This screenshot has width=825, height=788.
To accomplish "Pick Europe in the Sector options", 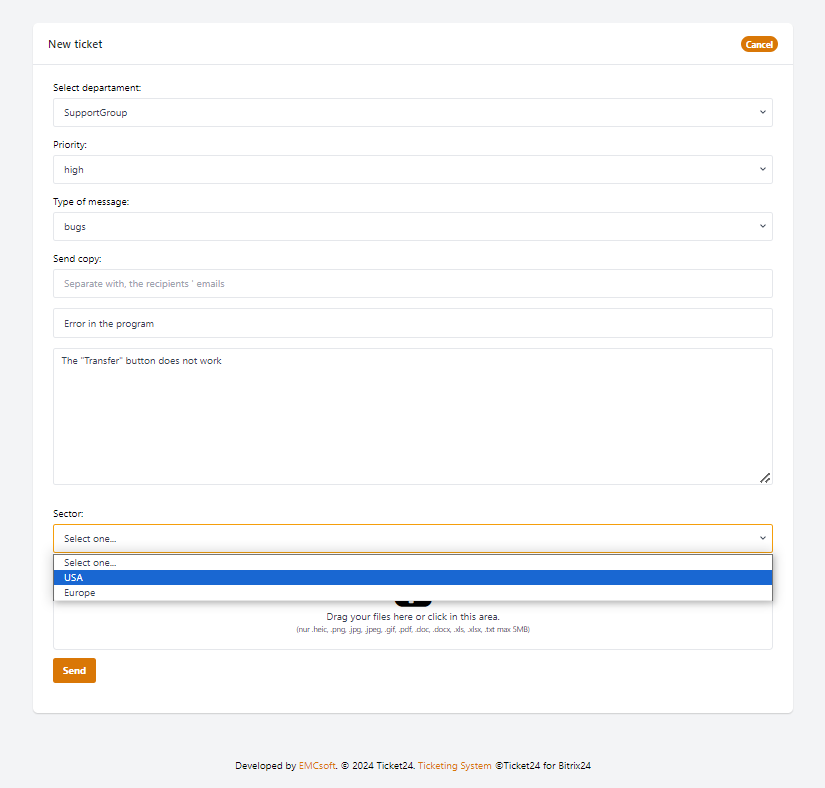I will [x=412, y=593].
